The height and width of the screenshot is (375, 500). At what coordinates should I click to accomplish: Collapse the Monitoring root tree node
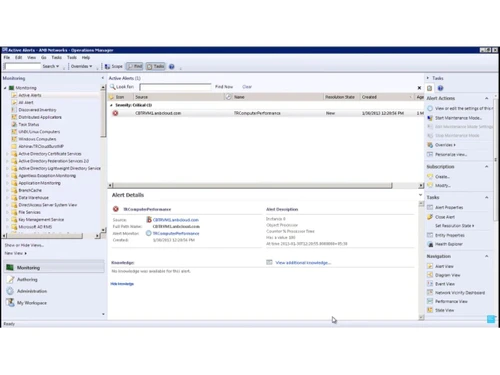5,88
